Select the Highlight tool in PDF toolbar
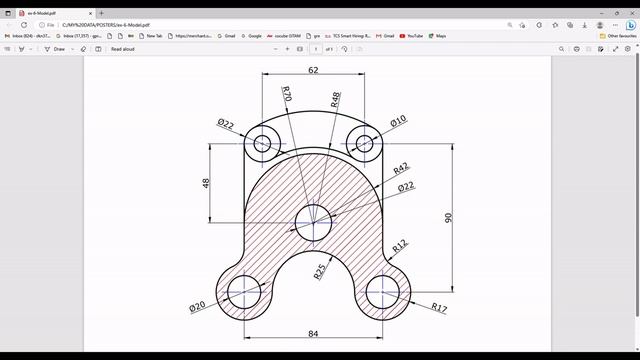 (22, 49)
